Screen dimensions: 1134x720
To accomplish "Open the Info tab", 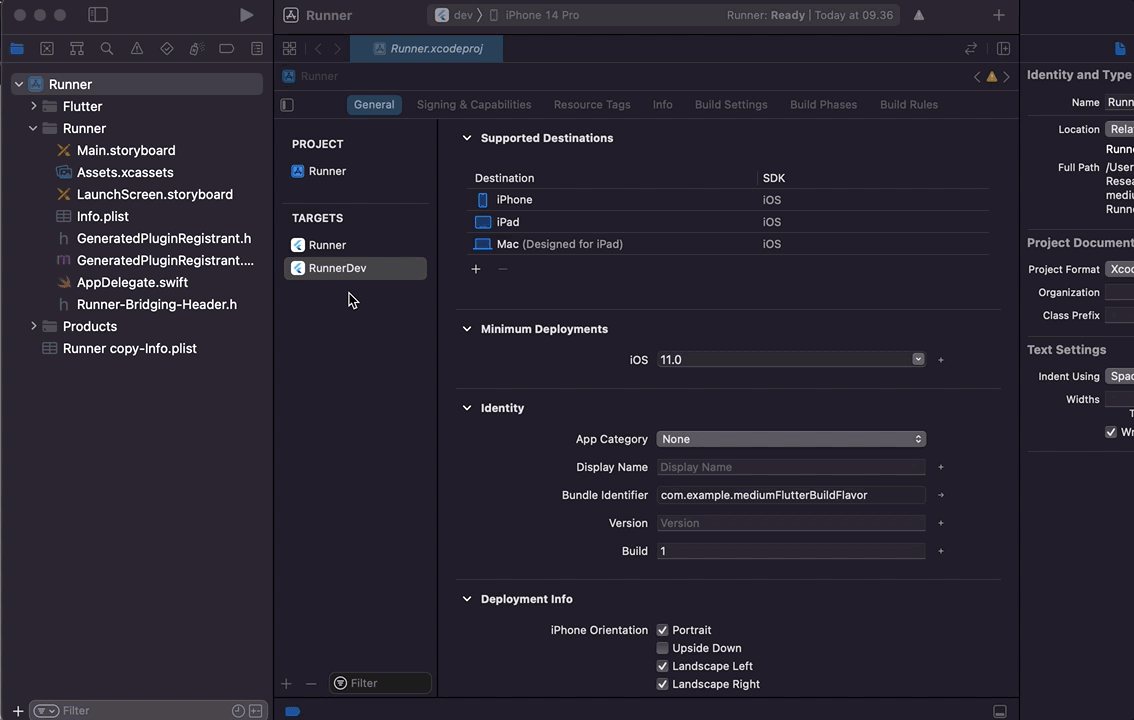I will 662,105.
